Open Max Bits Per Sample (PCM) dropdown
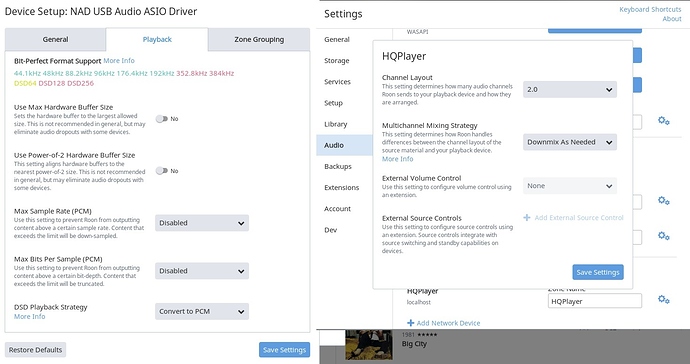Screen dimensions: 690x364 [202, 271]
